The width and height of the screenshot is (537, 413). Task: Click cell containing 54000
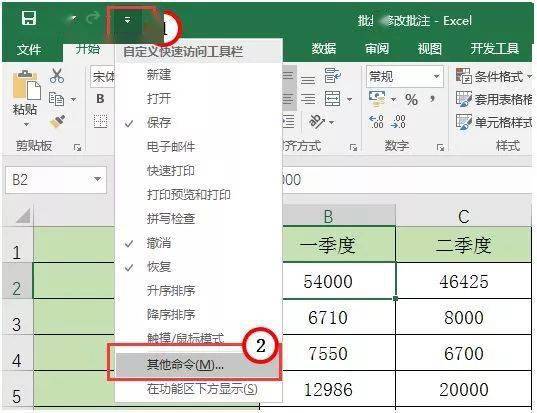(x=338, y=281)
